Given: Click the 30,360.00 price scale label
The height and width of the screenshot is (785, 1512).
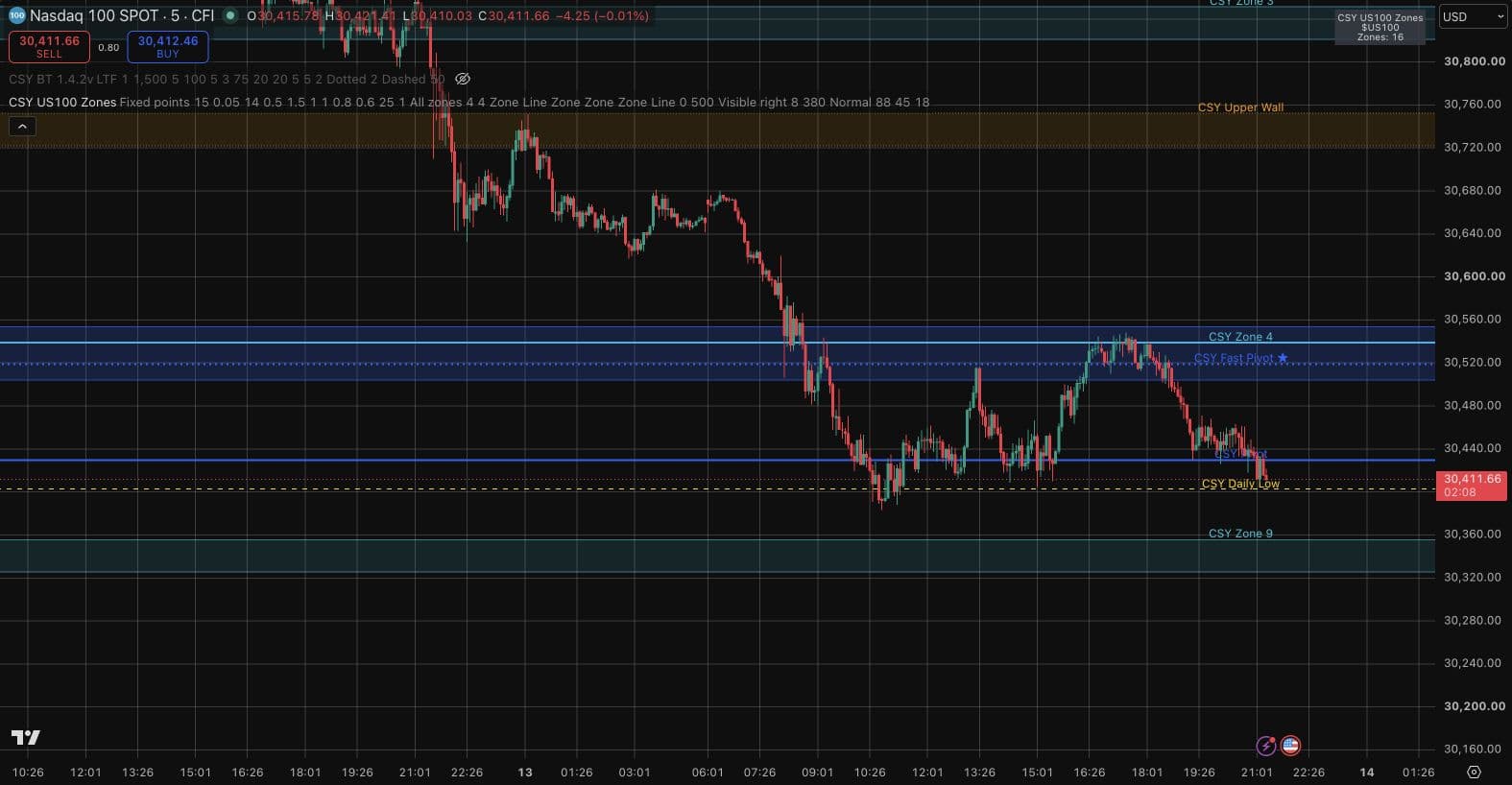Looking at the screenshot, I should (1474, 535).
